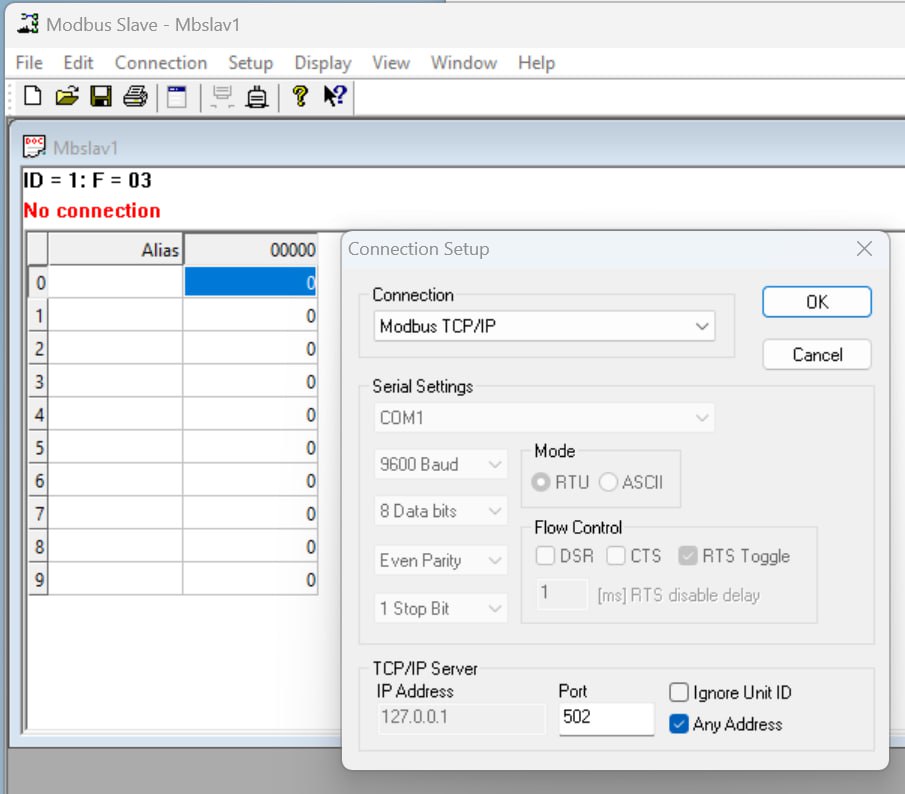Select the ASCII mode radio button
The width and height of the screenshot is (905, 794).
pyautogui.click(x=608, y=482)
